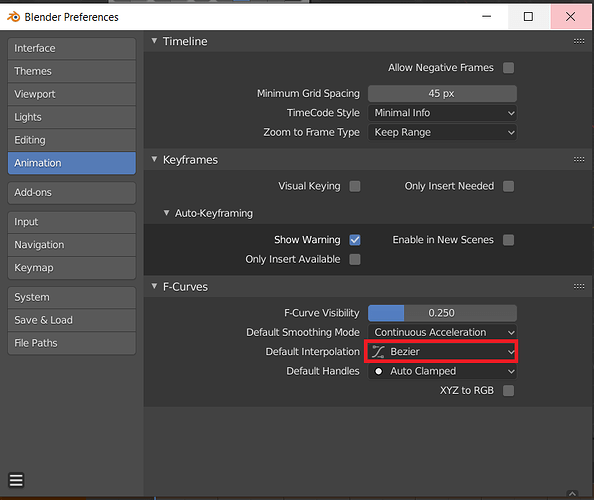Open Zoom to Frame Type dropdown
594x500 pixels.
coord(442,132)
